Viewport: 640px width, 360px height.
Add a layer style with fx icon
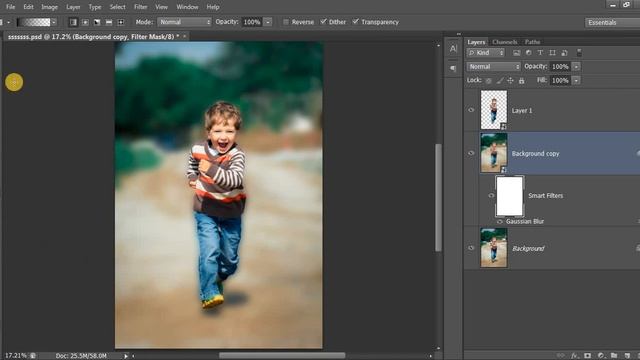(x=574, y=356)
